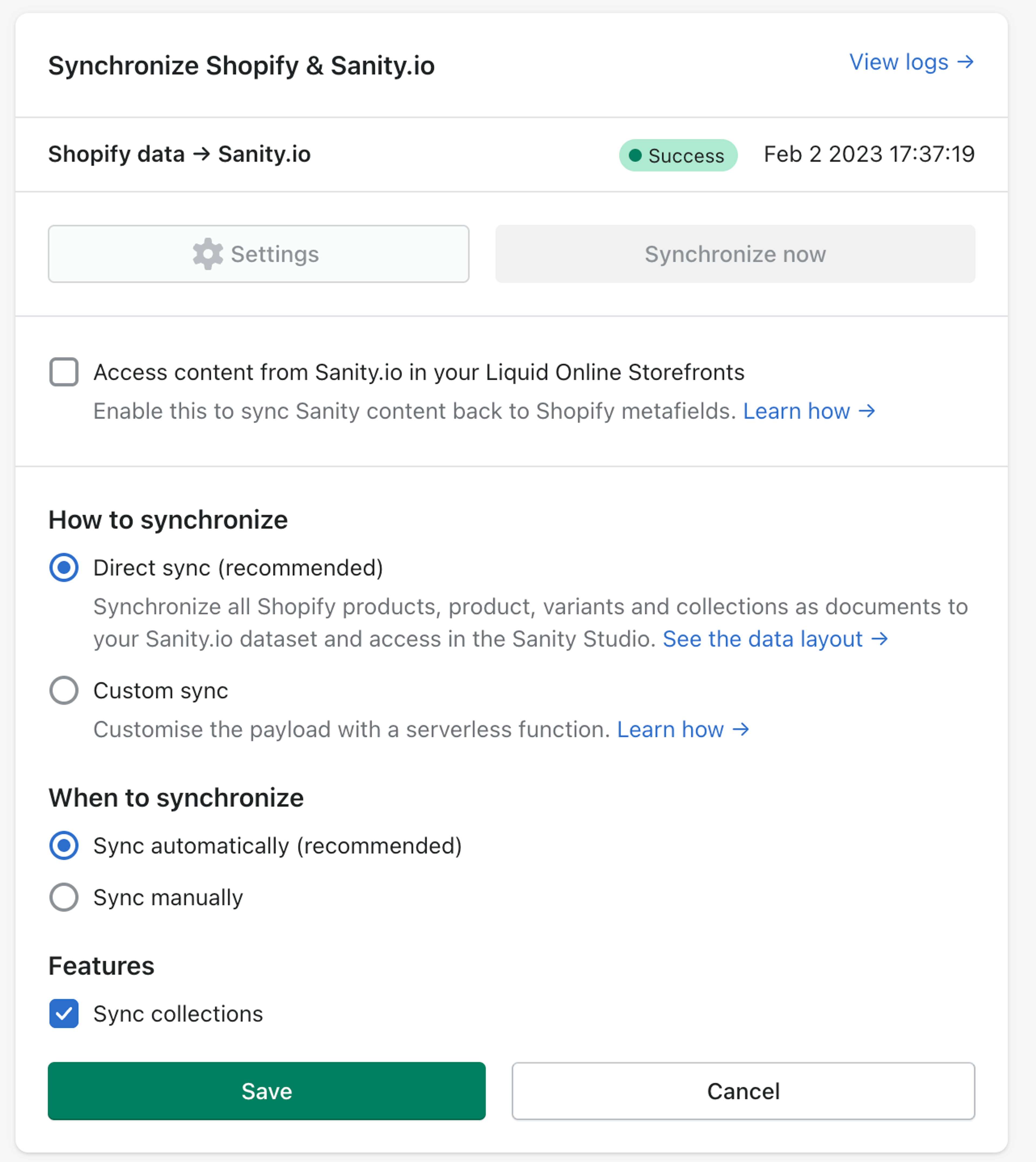The height and width of the screenshot is (1162, 1036).
Task: Click the Synchronize now button
Action: coord(735,254)
